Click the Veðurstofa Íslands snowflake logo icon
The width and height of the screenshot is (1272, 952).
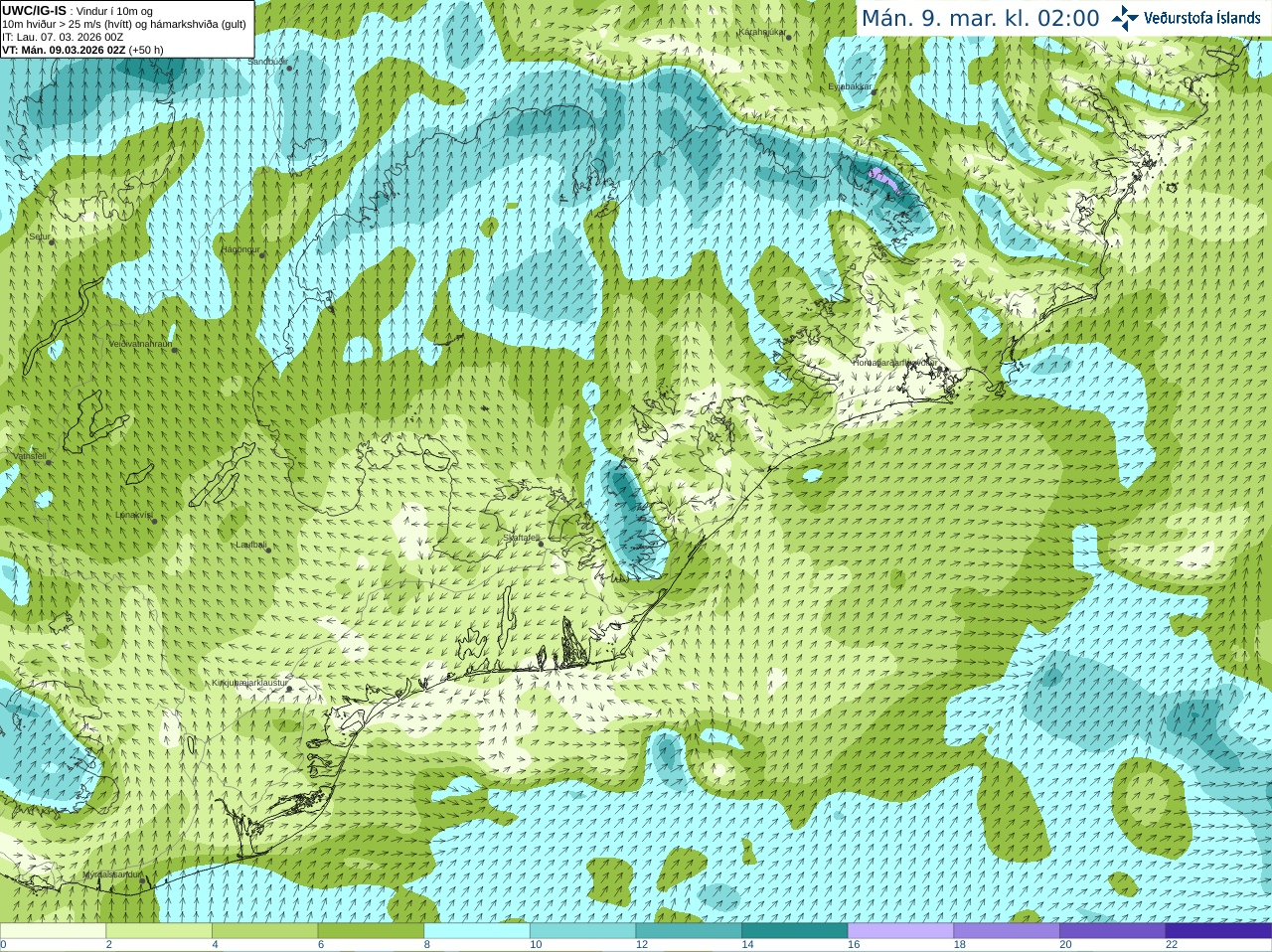(1125, 18)
